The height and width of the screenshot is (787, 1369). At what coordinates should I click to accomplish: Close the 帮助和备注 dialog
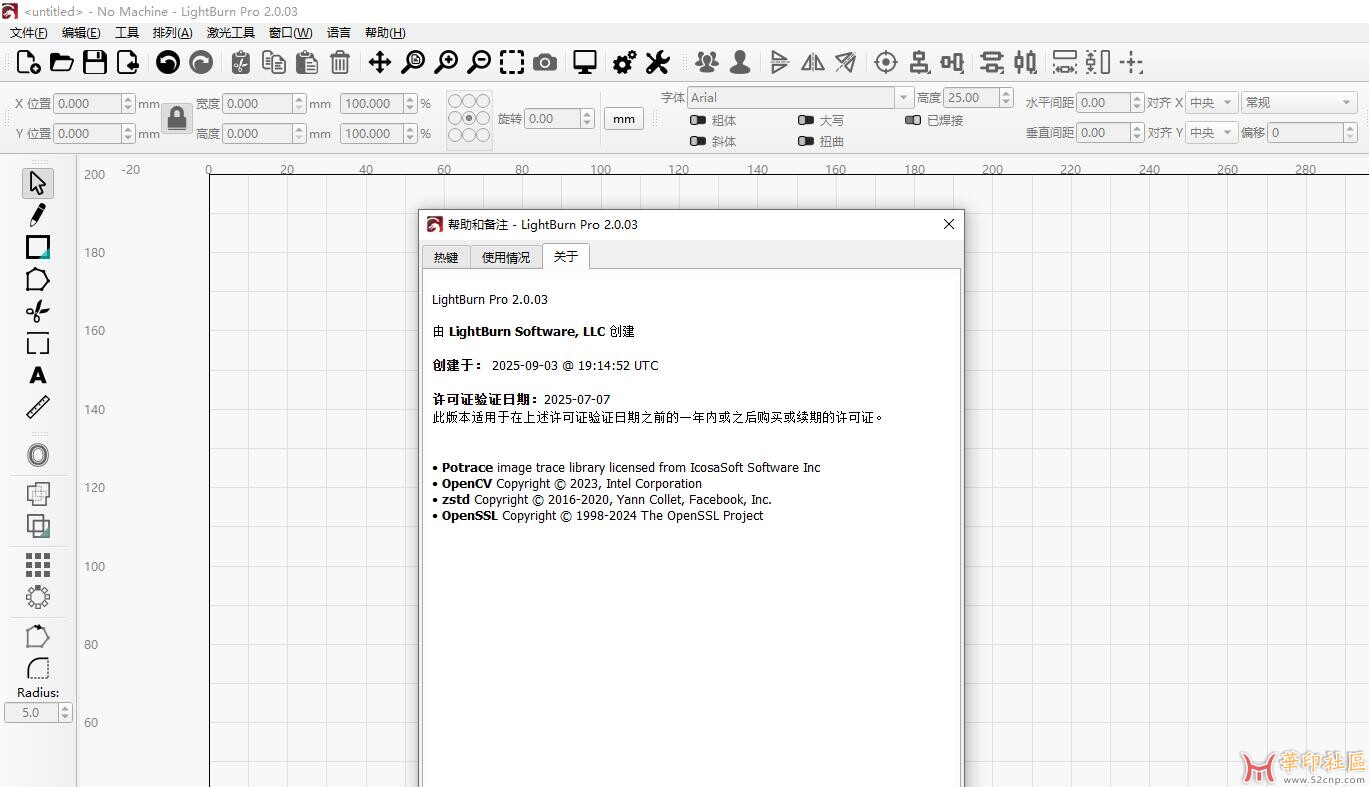pos(949,224)
